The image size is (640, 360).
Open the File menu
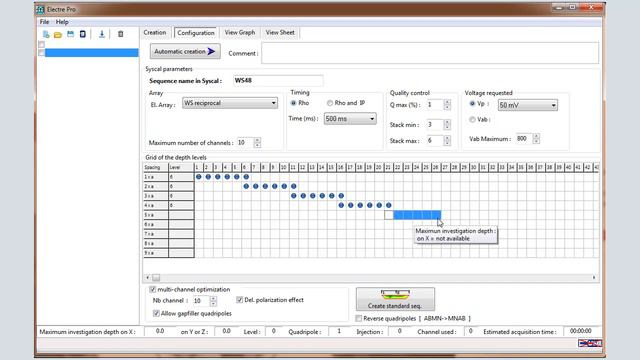click(44, 22)
